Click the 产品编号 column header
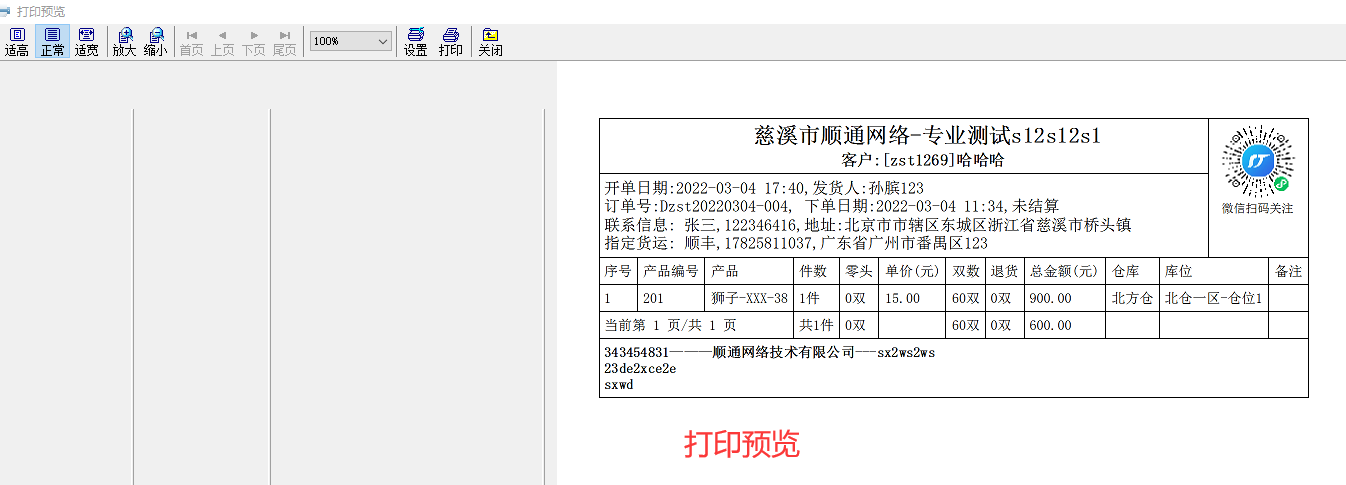The image size is (1346, 485). [x=670, y=271]
